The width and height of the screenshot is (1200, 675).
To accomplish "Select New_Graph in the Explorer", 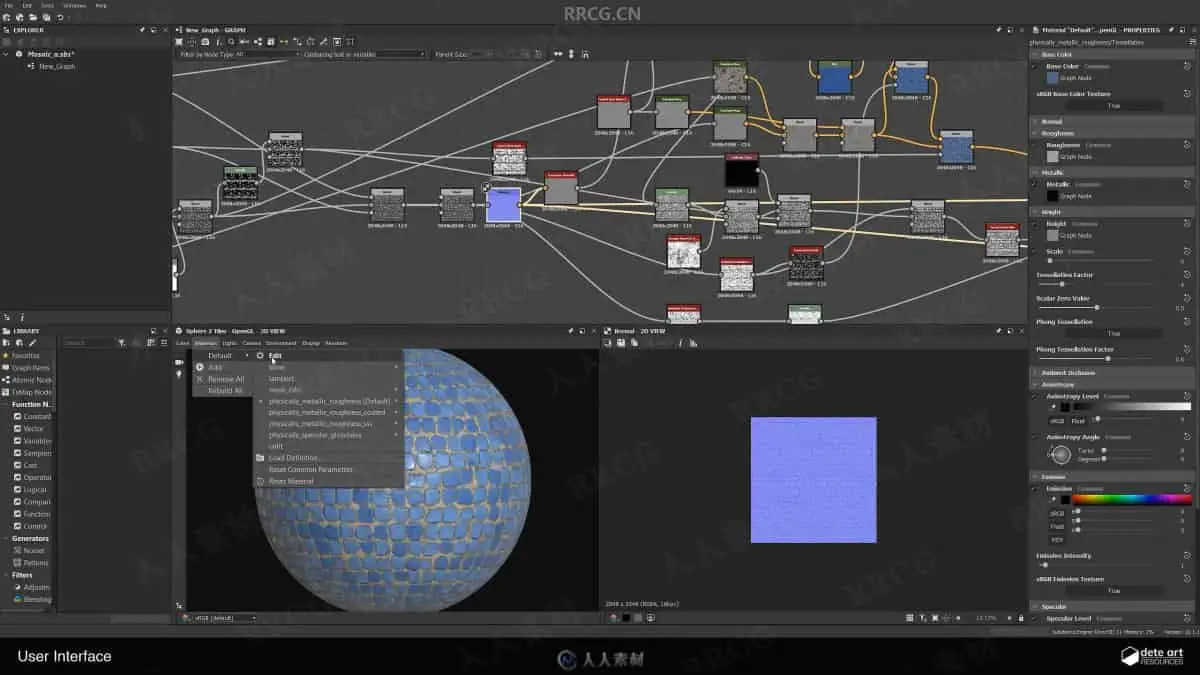I will (x=56, y=66).
